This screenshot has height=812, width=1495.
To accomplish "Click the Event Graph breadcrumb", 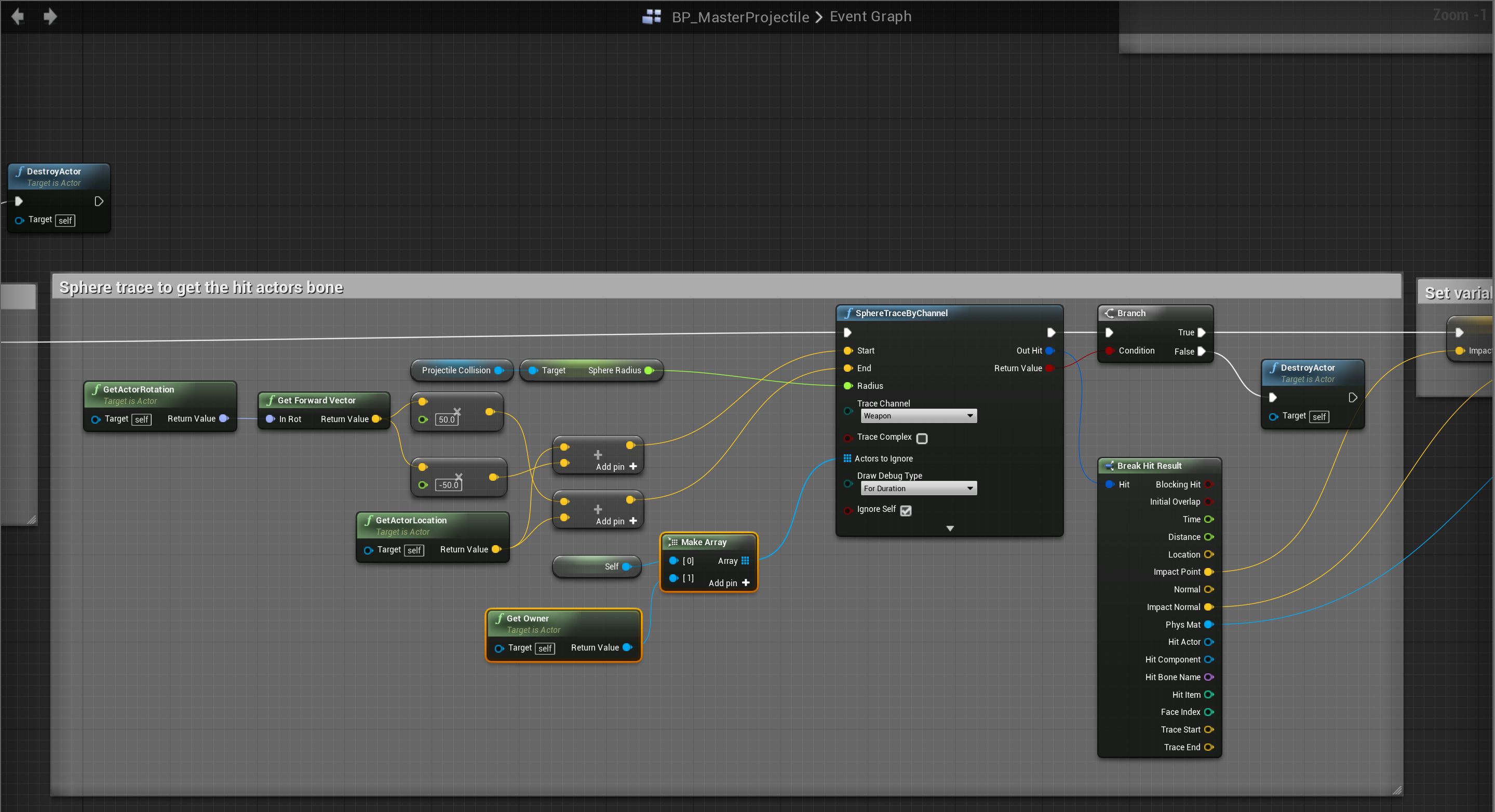I will (870, 16).
